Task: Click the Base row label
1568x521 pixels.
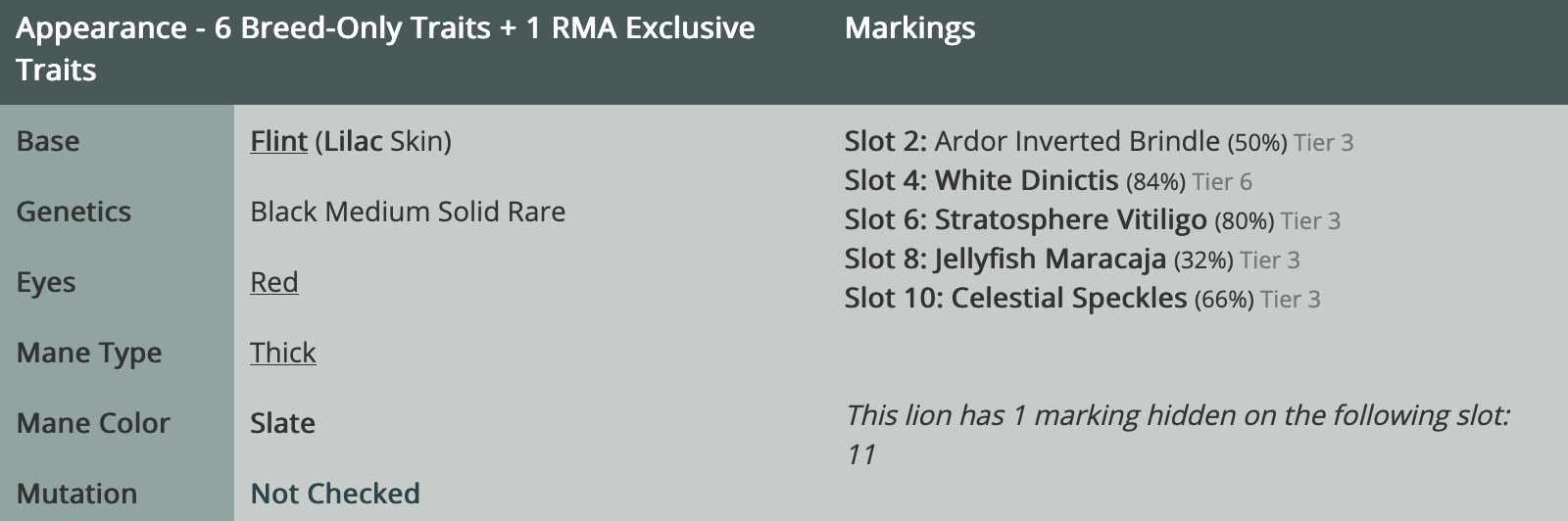Action: [x=48, y=141]
